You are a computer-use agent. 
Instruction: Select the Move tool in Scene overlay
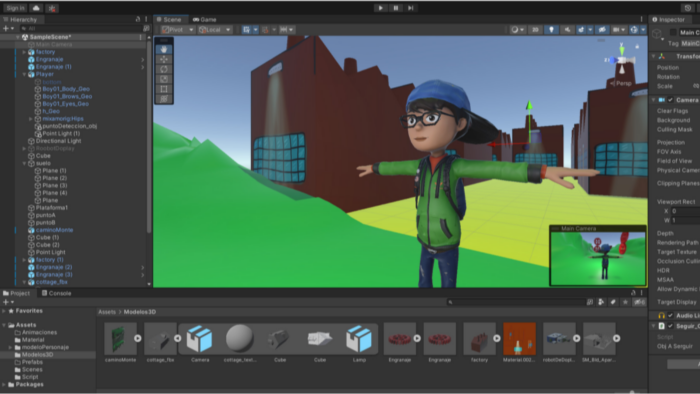tap(164, 59)
